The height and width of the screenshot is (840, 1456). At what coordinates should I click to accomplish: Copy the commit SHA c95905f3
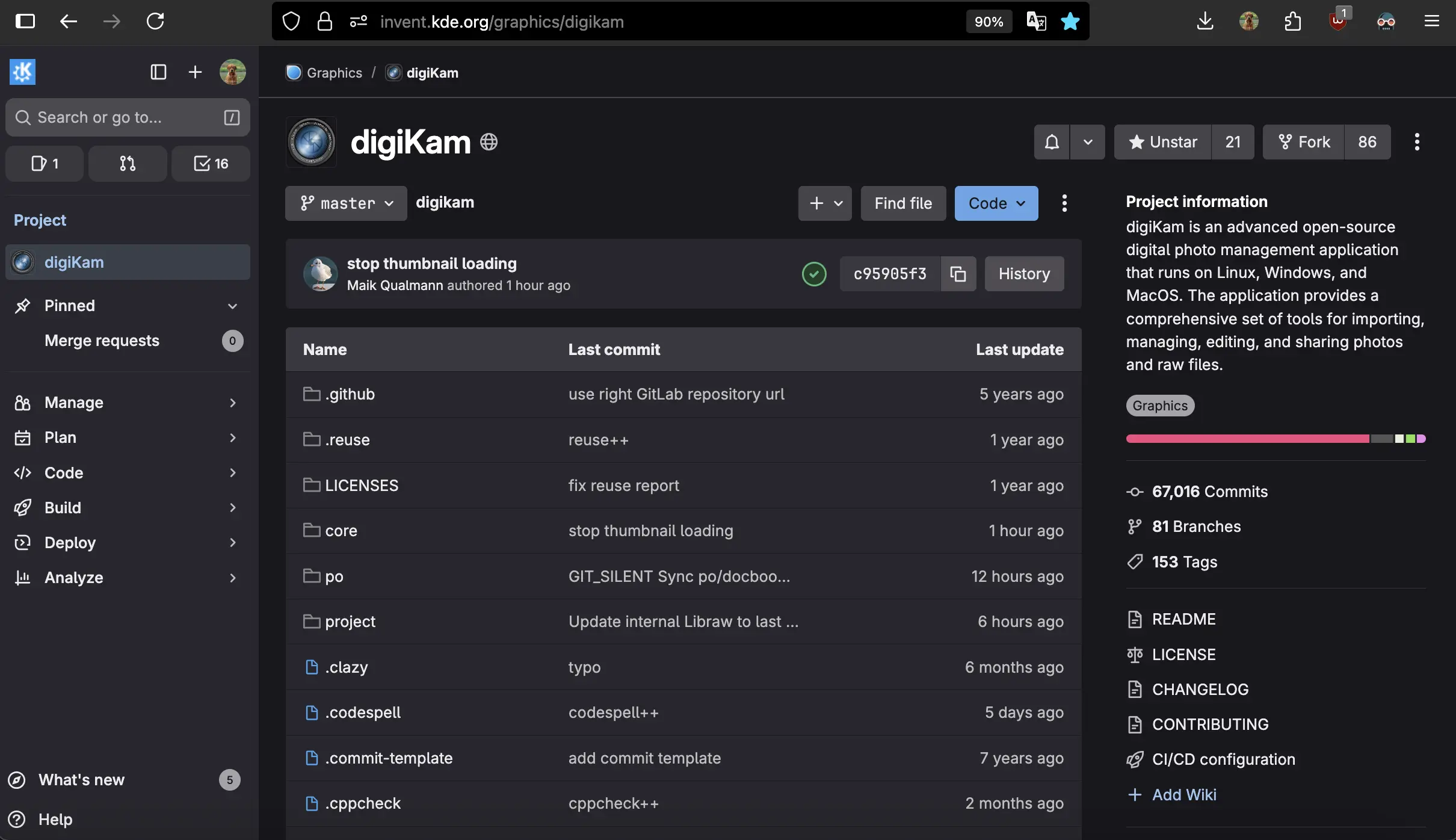[x=958, y=274]
